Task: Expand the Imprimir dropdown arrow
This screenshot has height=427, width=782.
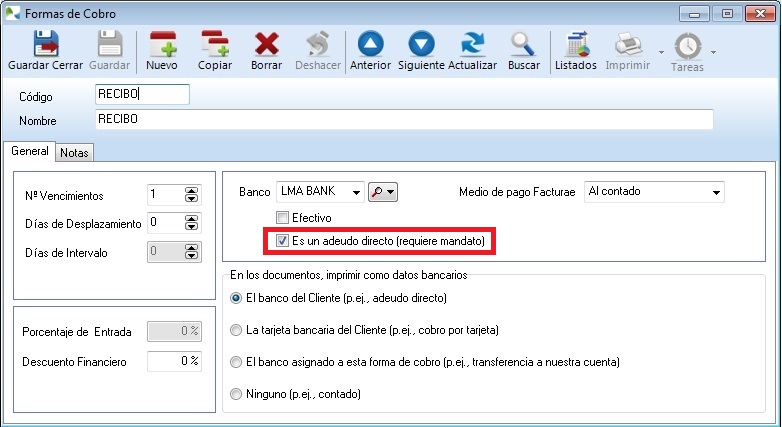Action: (x=661, y=52)
